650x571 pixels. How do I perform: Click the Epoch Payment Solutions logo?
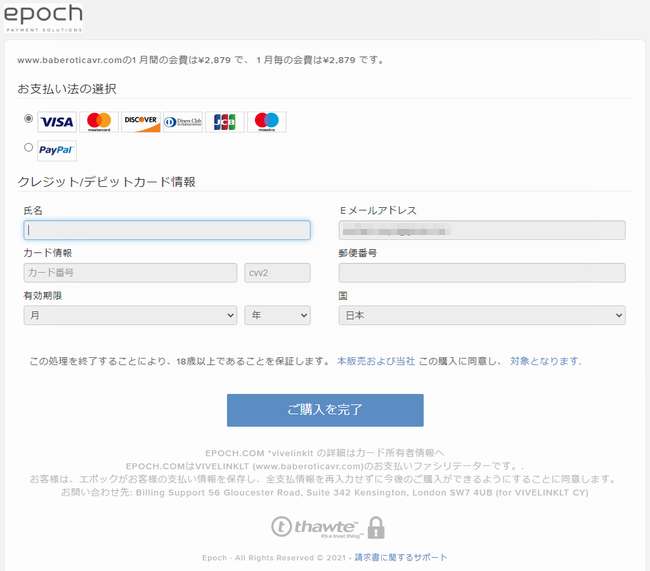tap(43, 18)
